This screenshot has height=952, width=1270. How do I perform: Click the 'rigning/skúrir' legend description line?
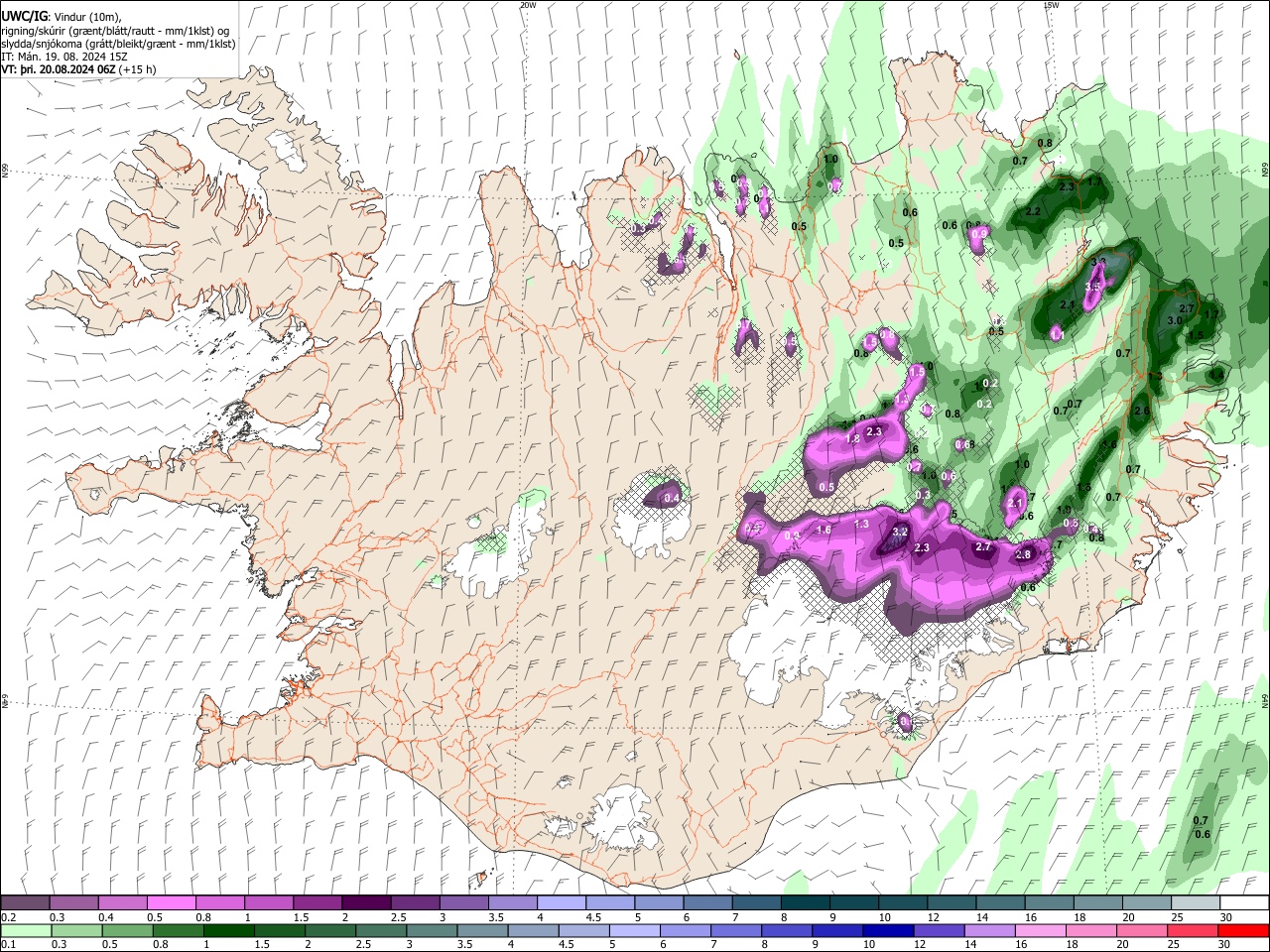[116, 31]
